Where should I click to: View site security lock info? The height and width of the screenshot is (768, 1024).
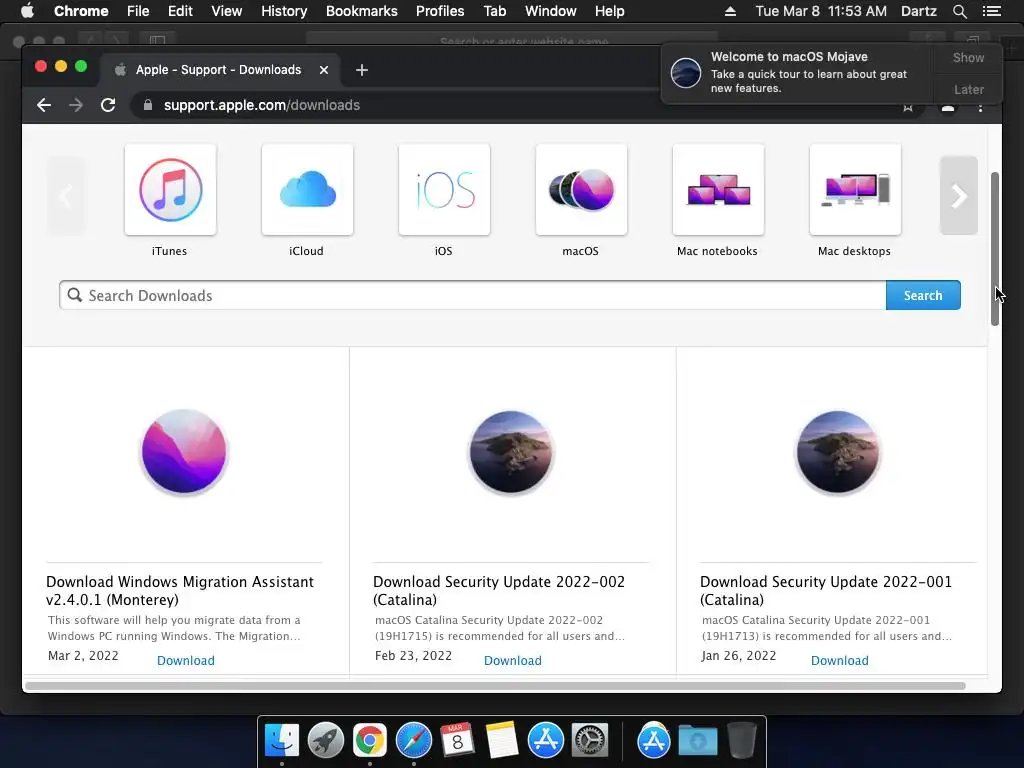tap(148, 105)
